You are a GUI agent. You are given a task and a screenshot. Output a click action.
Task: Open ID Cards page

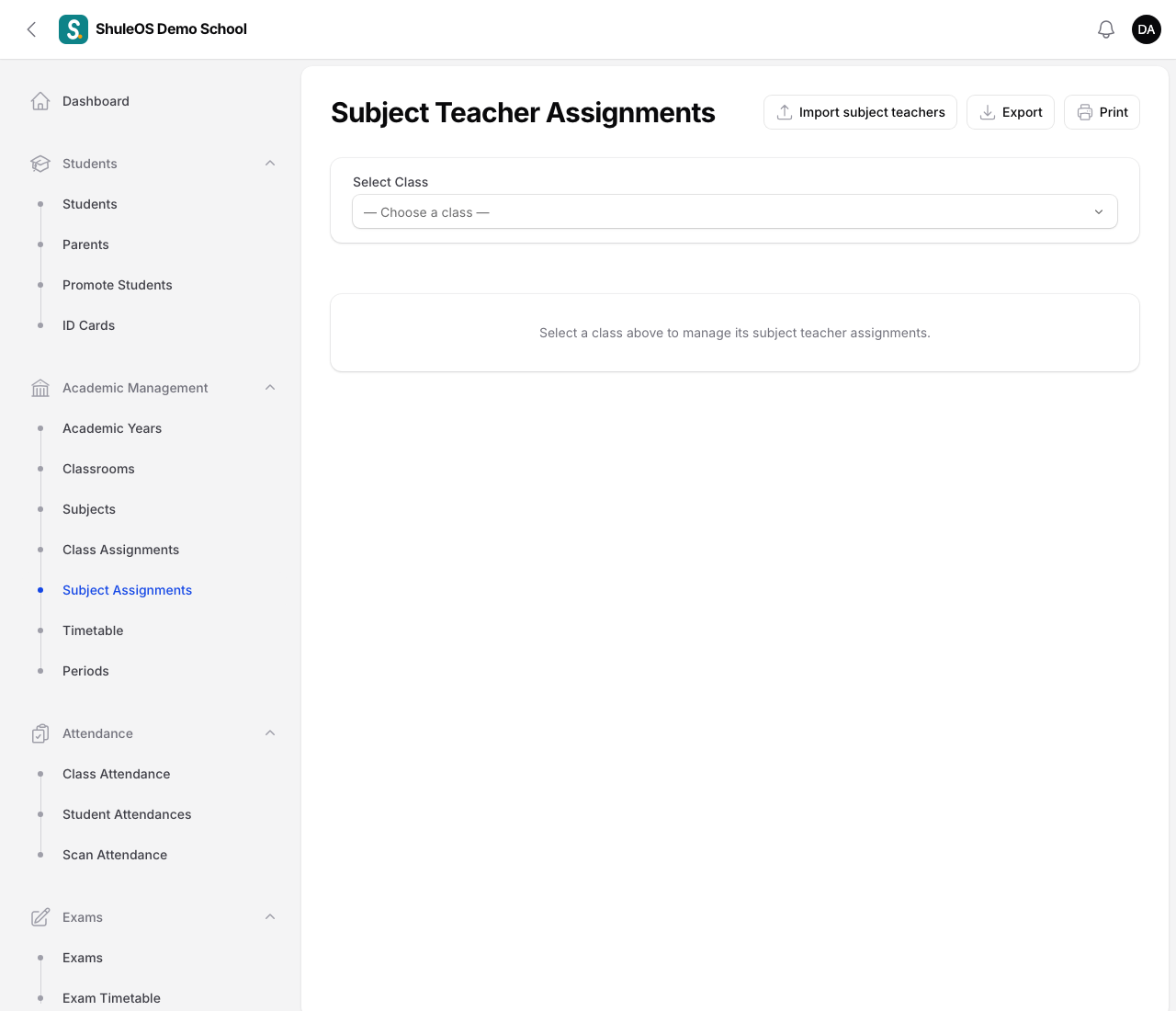(x=88, y=325)
